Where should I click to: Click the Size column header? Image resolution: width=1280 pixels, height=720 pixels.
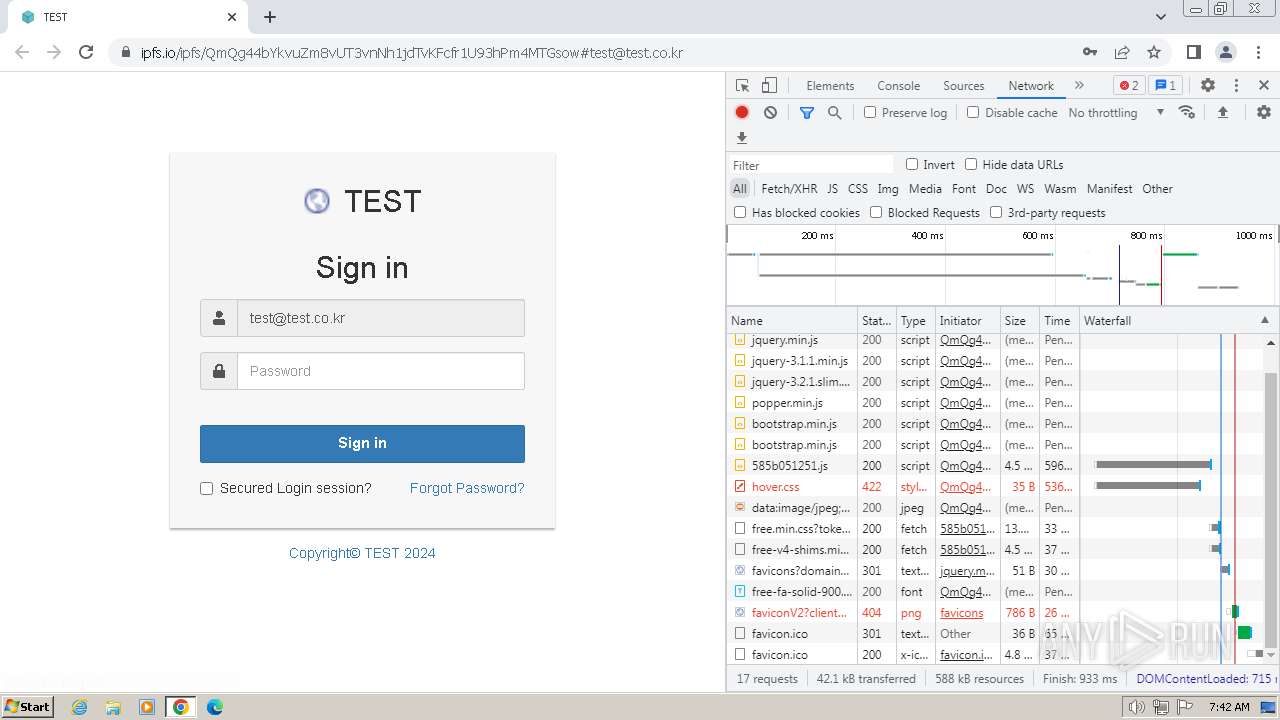point(1019,321)
